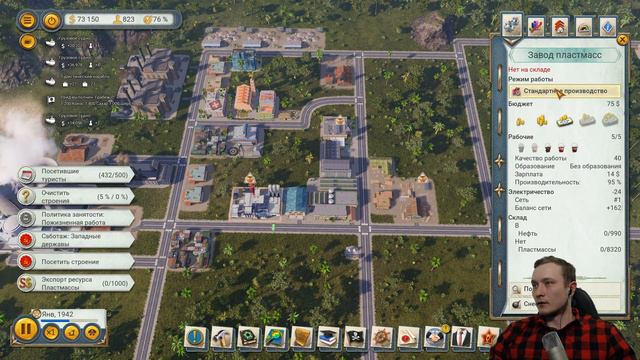Open the ship wheel trade icon
This screenshot has width=640, height=360.
[x=382, y=338]
